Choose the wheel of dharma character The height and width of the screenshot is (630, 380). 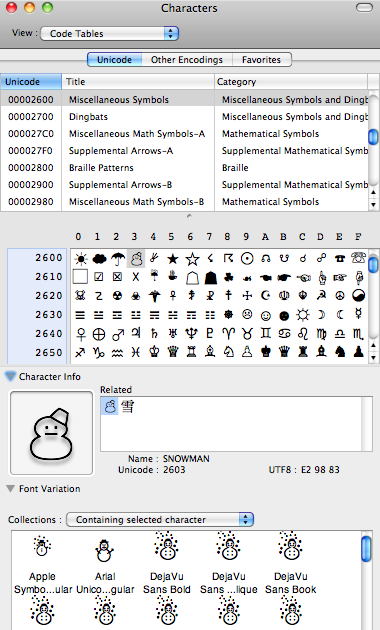[x=229, y=315]
